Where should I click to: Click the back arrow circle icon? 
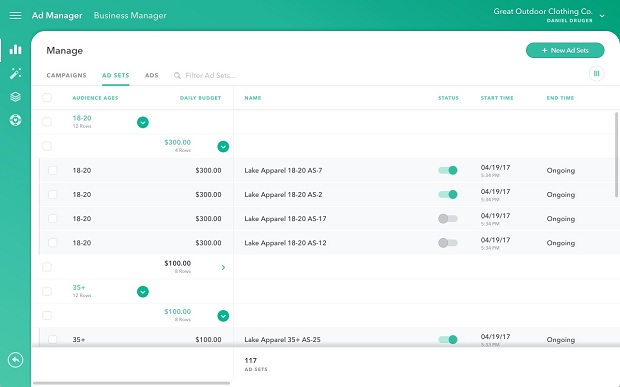coord(15,360)
